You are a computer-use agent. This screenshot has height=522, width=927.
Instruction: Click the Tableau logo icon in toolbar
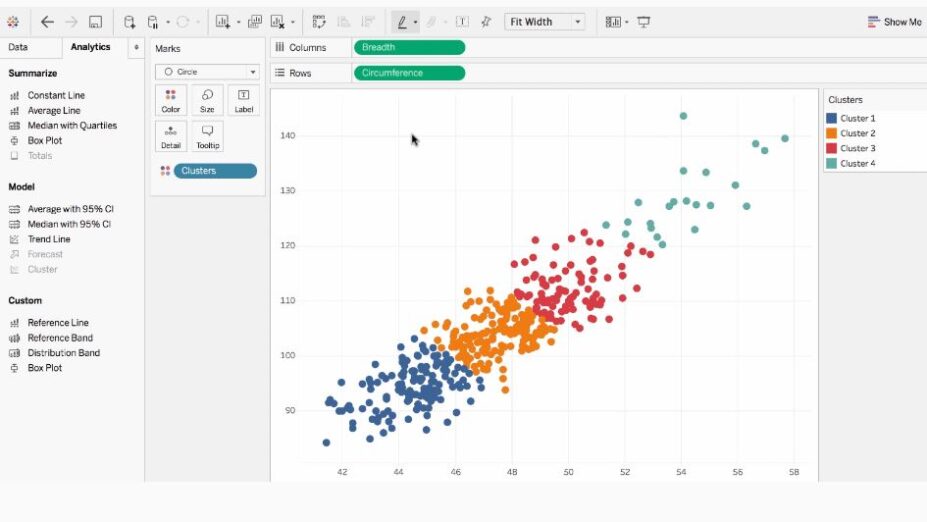coord(13,21)
